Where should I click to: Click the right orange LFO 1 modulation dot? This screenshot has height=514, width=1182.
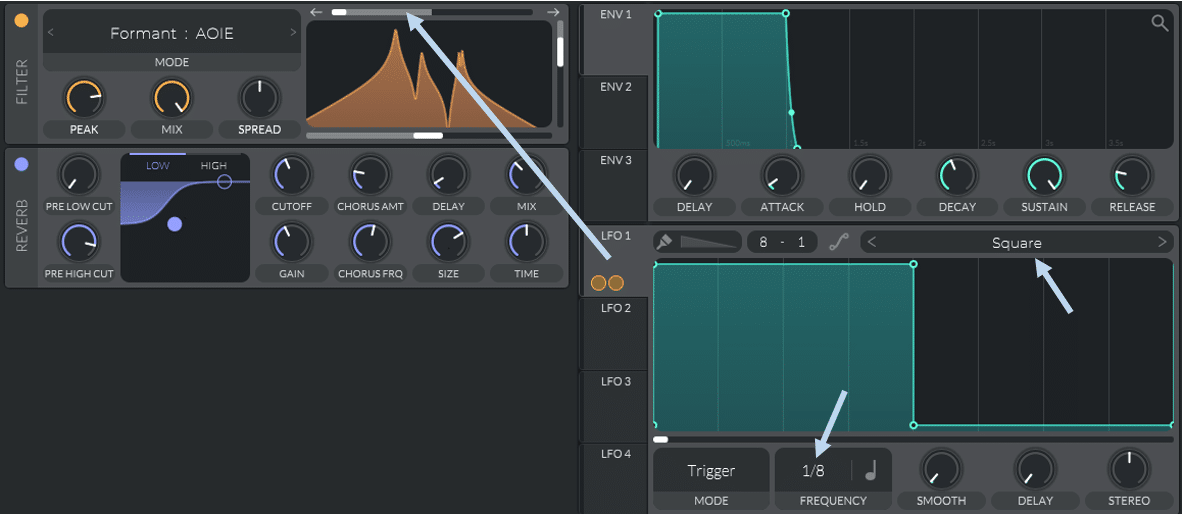[x=616, y=283]
